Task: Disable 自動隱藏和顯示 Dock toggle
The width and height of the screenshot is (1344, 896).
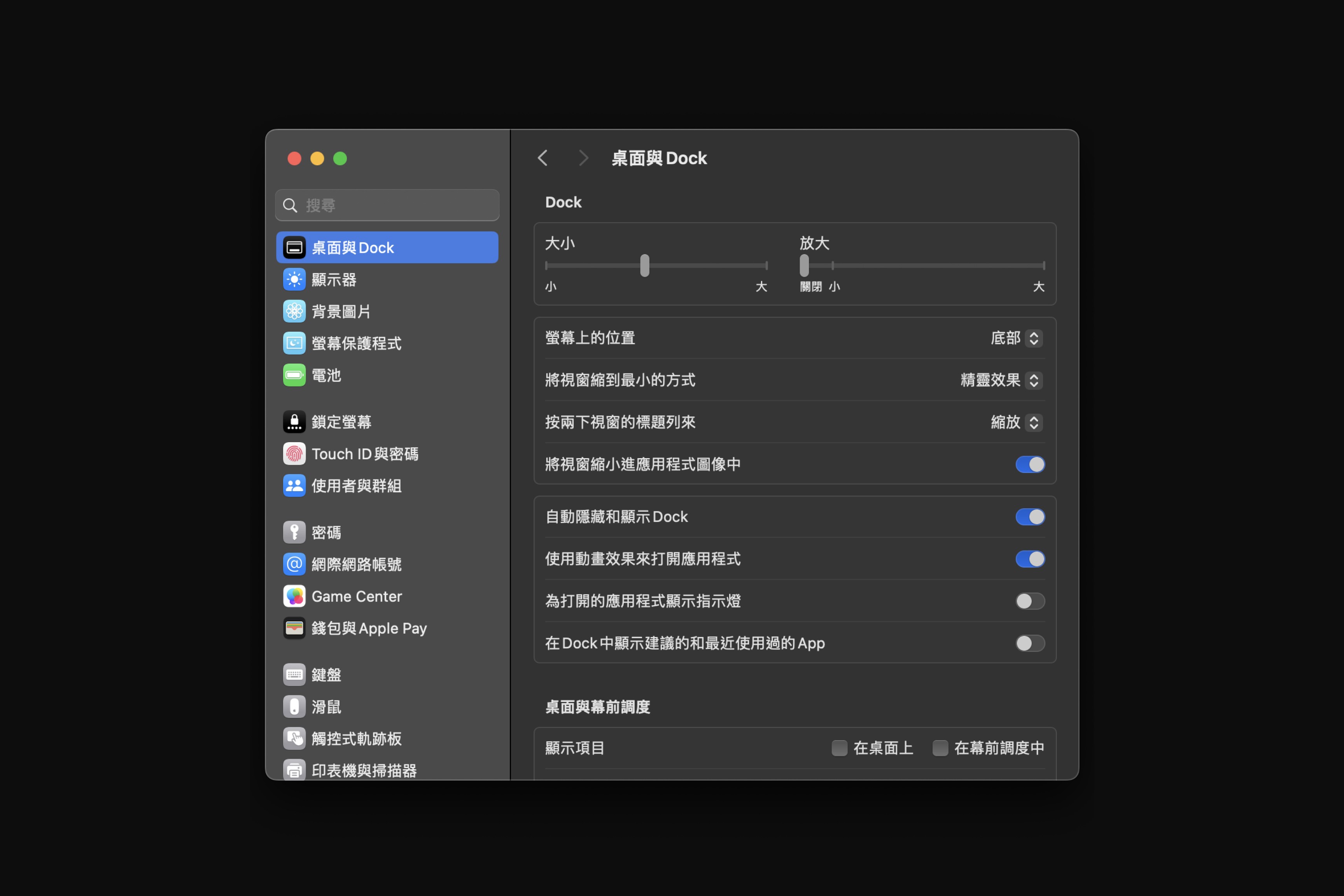Action: tap(1030, 516)
